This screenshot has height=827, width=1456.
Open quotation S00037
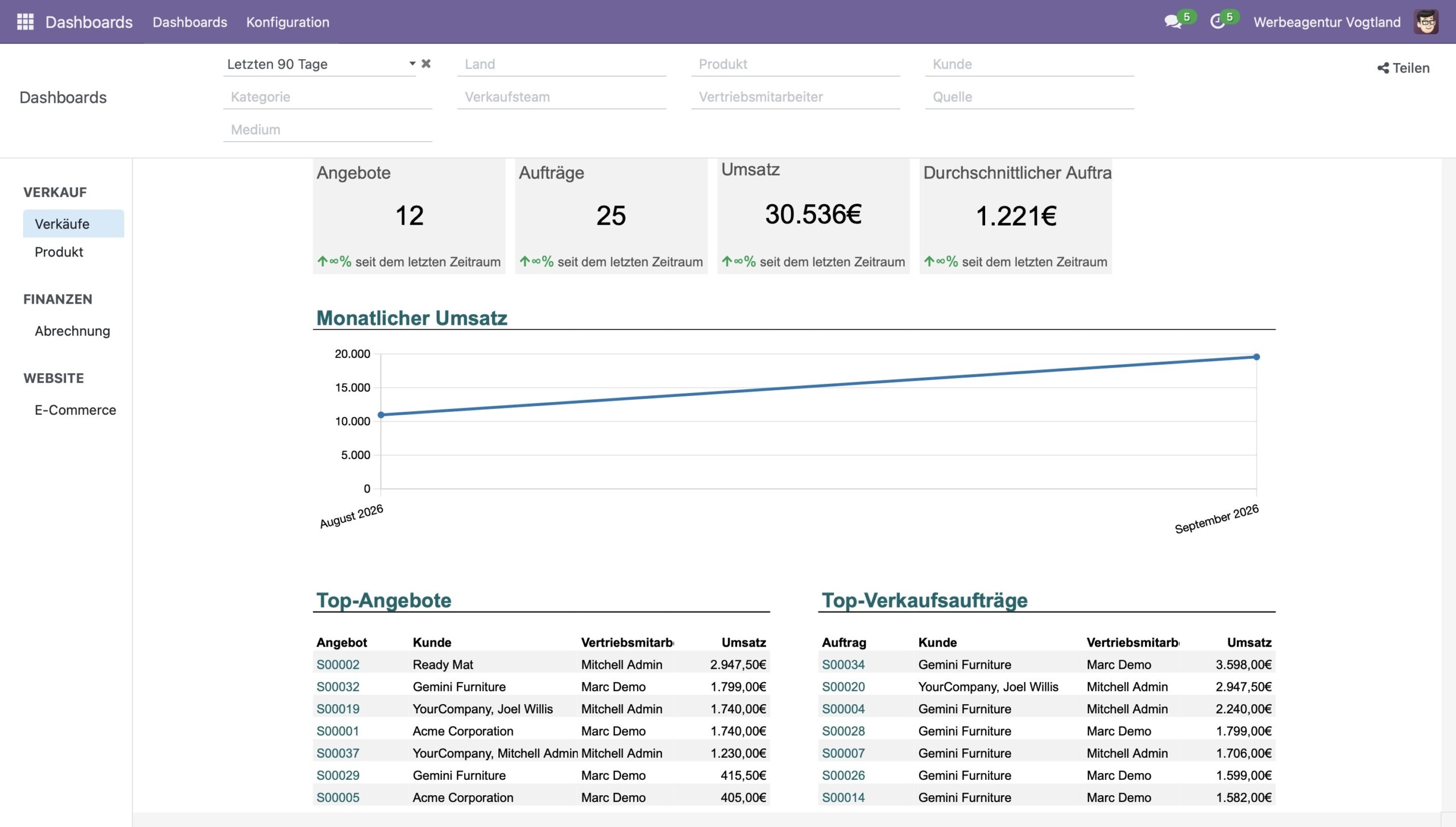[x=338, y=753]
